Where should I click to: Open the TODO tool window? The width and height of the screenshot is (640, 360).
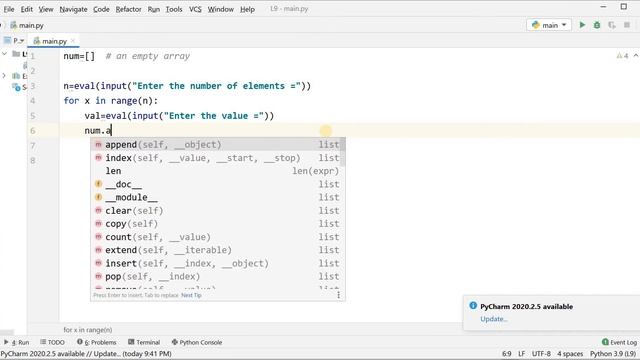(x=52, y=342)
